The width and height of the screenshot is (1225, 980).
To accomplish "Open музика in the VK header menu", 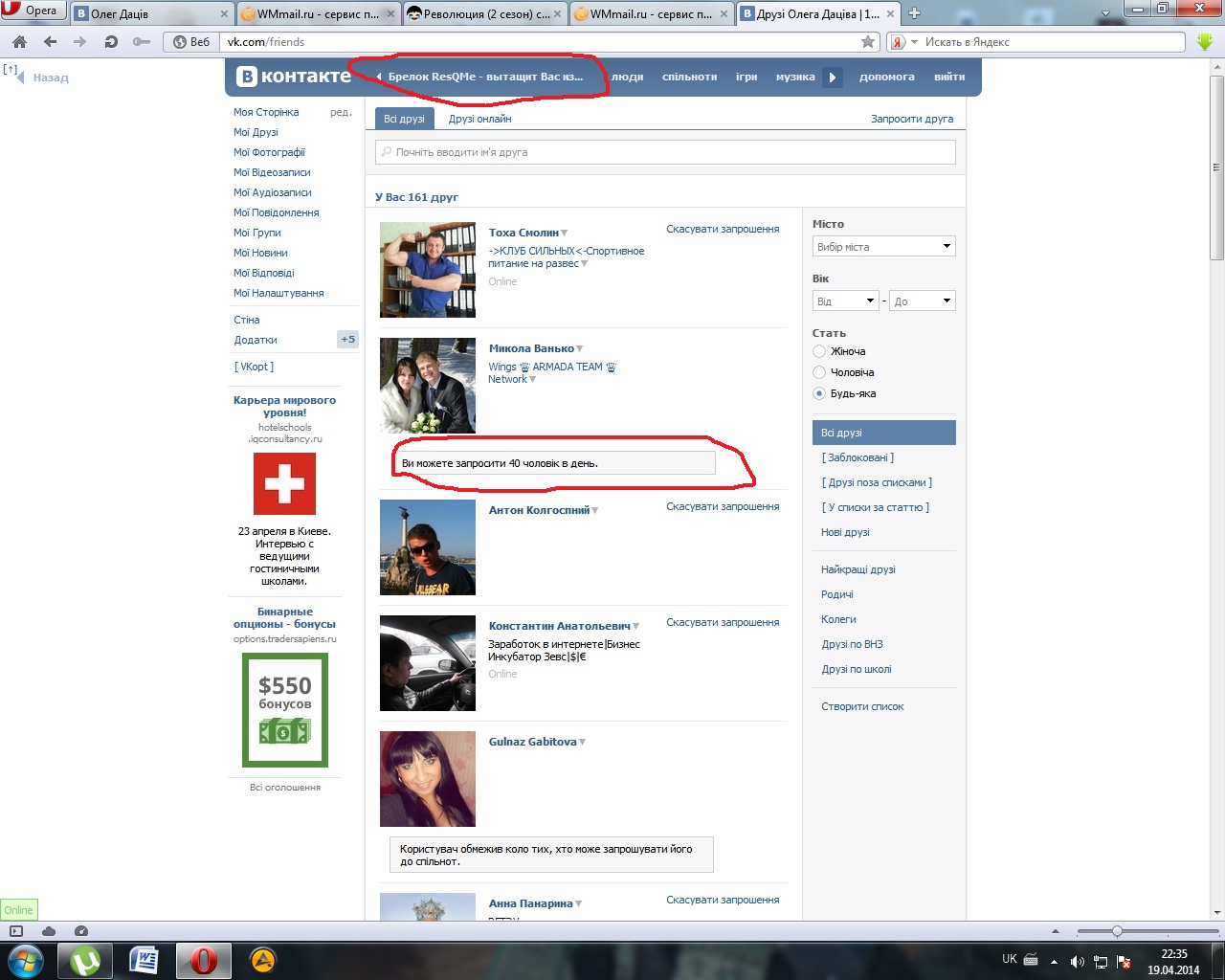I will coord(795,78).
